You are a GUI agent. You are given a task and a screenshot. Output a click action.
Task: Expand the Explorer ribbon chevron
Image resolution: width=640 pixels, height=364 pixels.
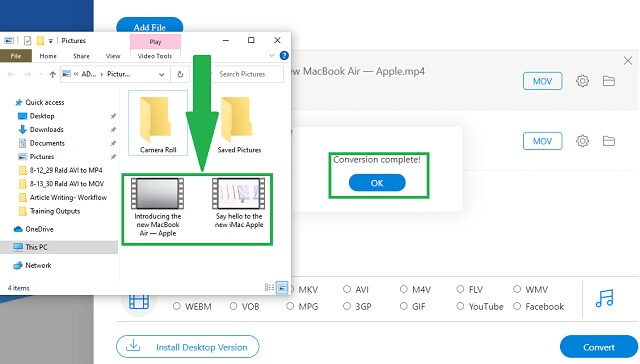tap(271, 55)
